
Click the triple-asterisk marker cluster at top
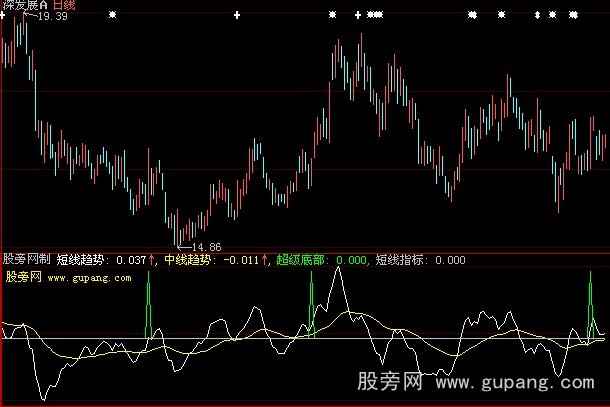click(x=375, y=16)
